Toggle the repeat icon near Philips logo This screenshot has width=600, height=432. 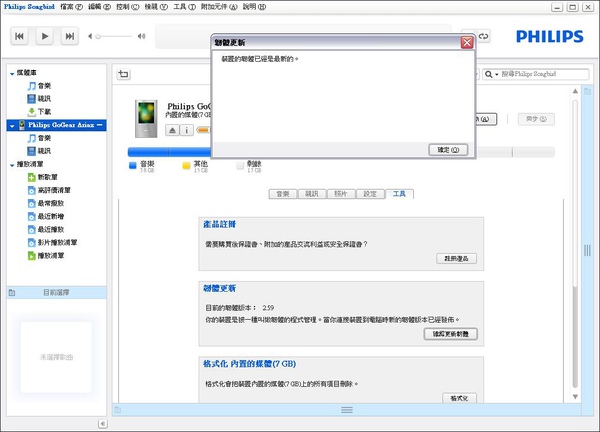tap(484, 36)
